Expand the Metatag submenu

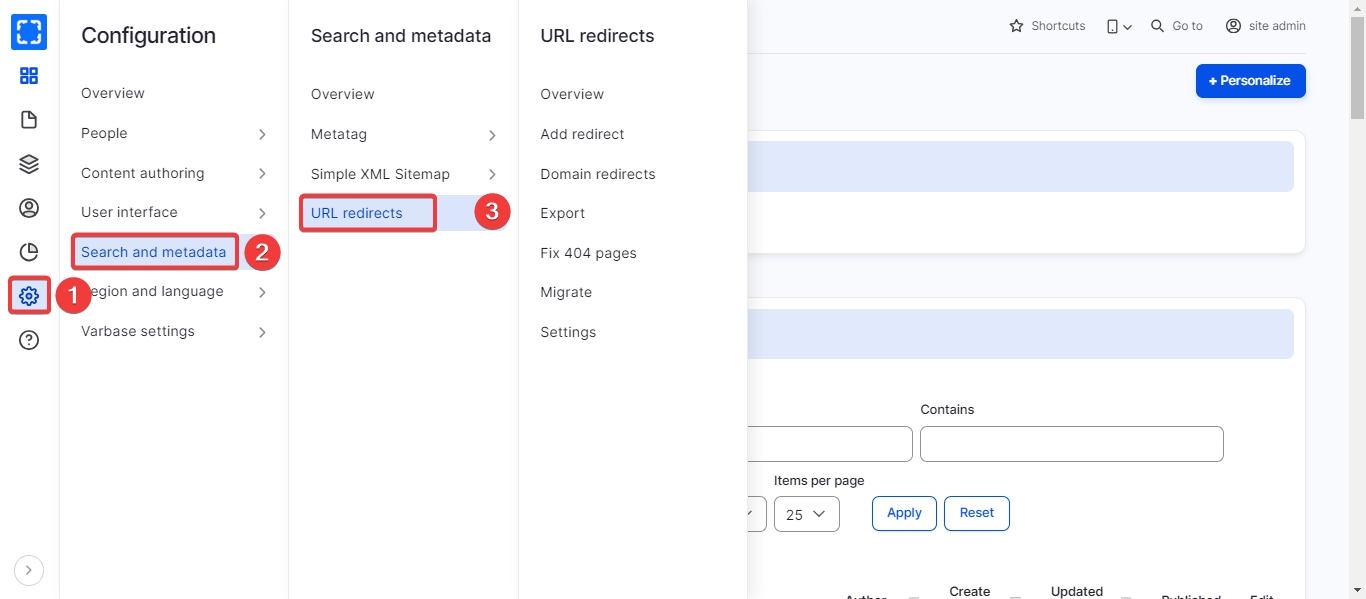(492, 135)
